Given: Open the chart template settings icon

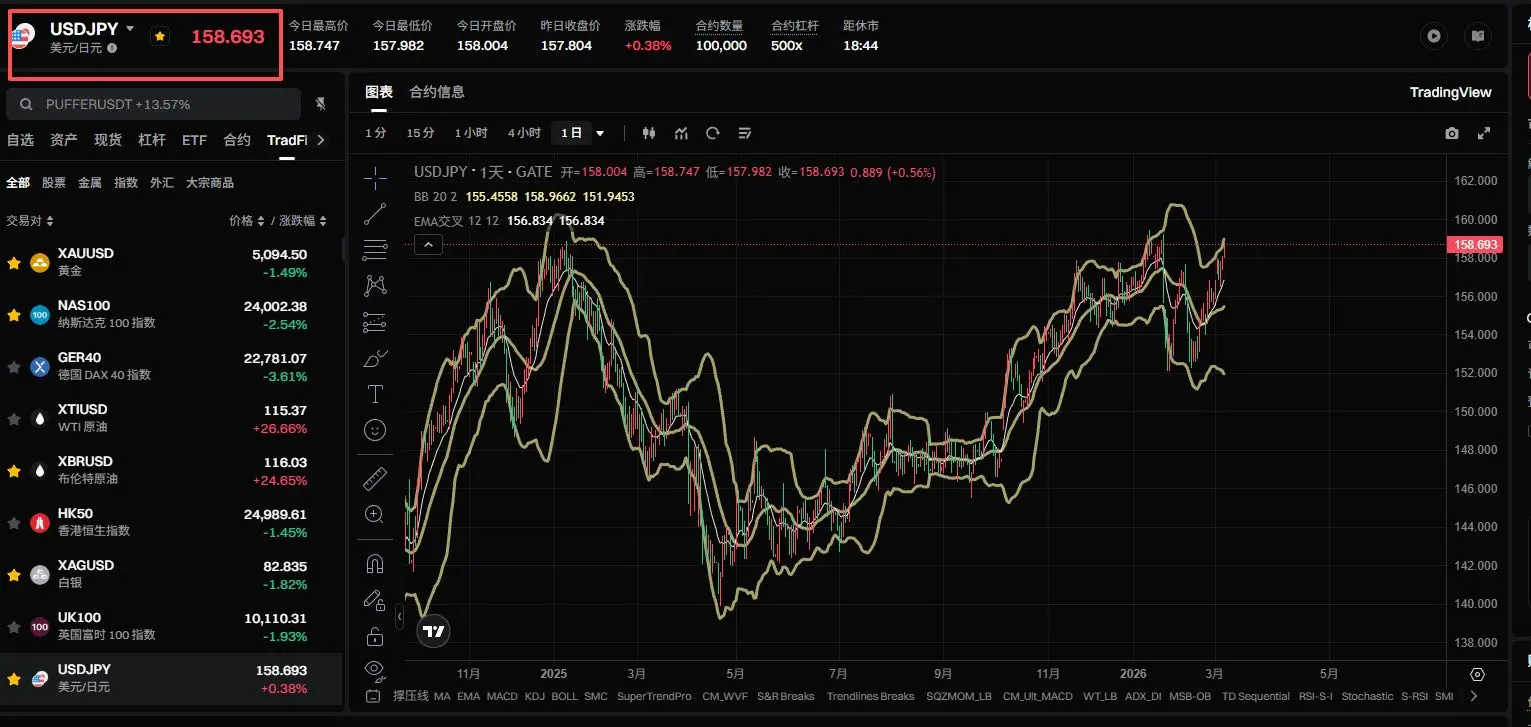Looking at the screenshot, I should click(x=745, y=133).
